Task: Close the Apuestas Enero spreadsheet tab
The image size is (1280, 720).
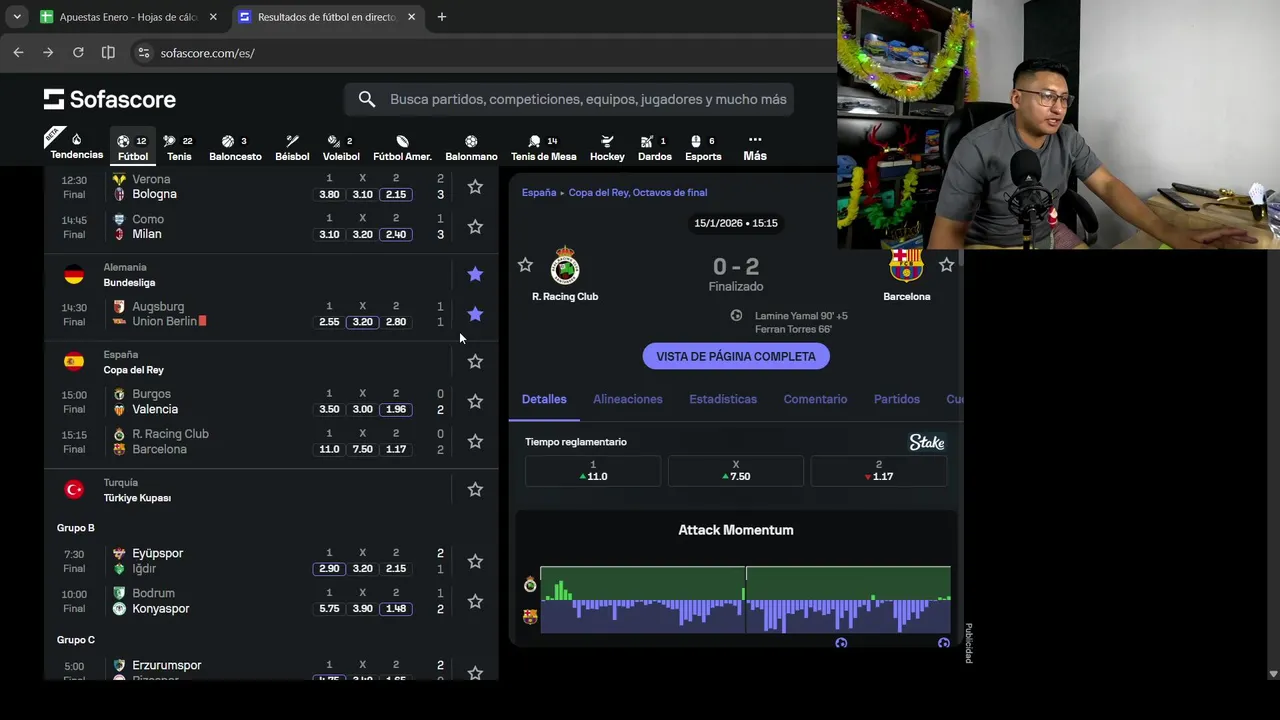Action: pyautogui.click(x=213, y=17)
